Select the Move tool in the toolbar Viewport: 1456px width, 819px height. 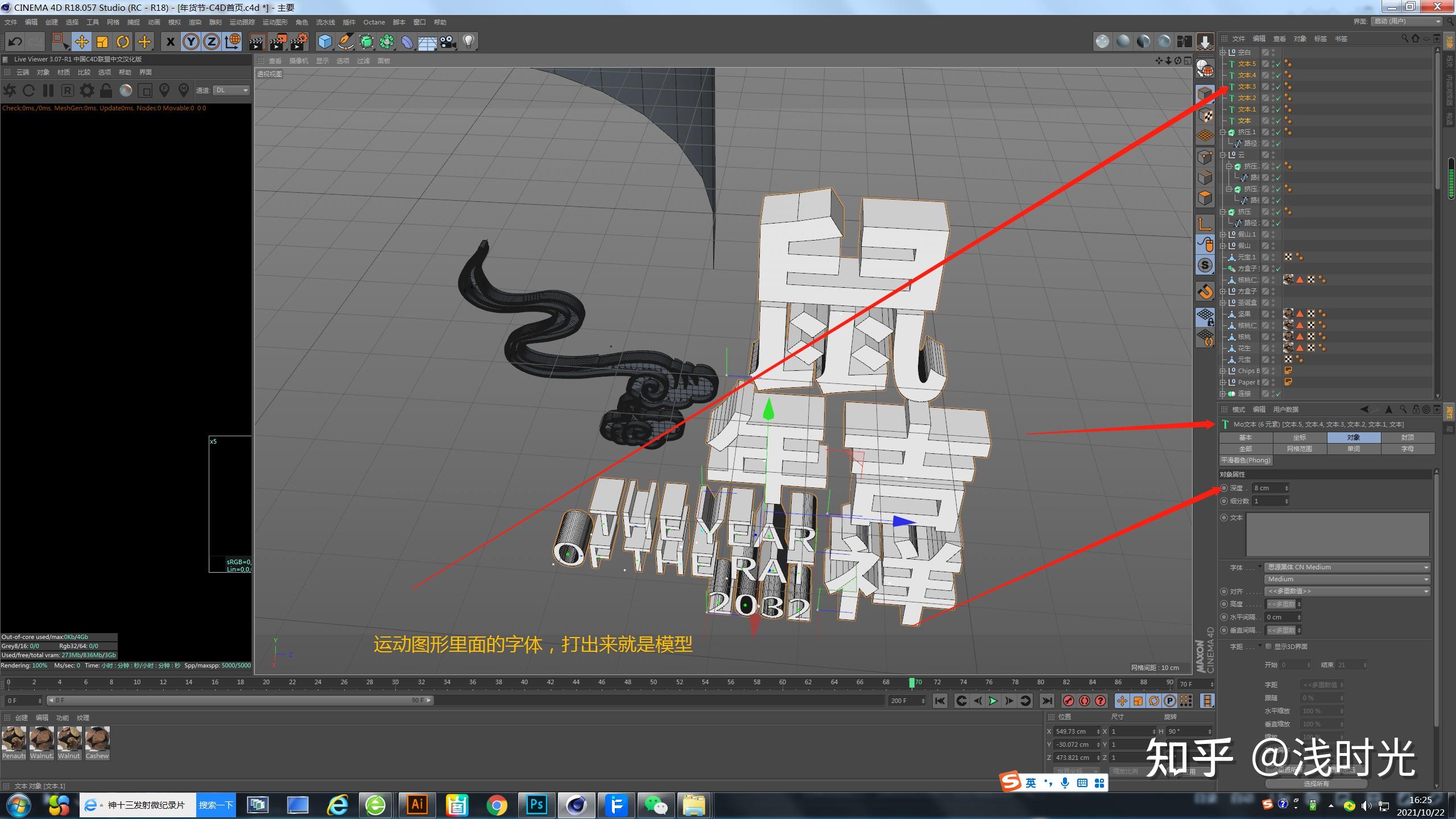click(x=81, y=42)
